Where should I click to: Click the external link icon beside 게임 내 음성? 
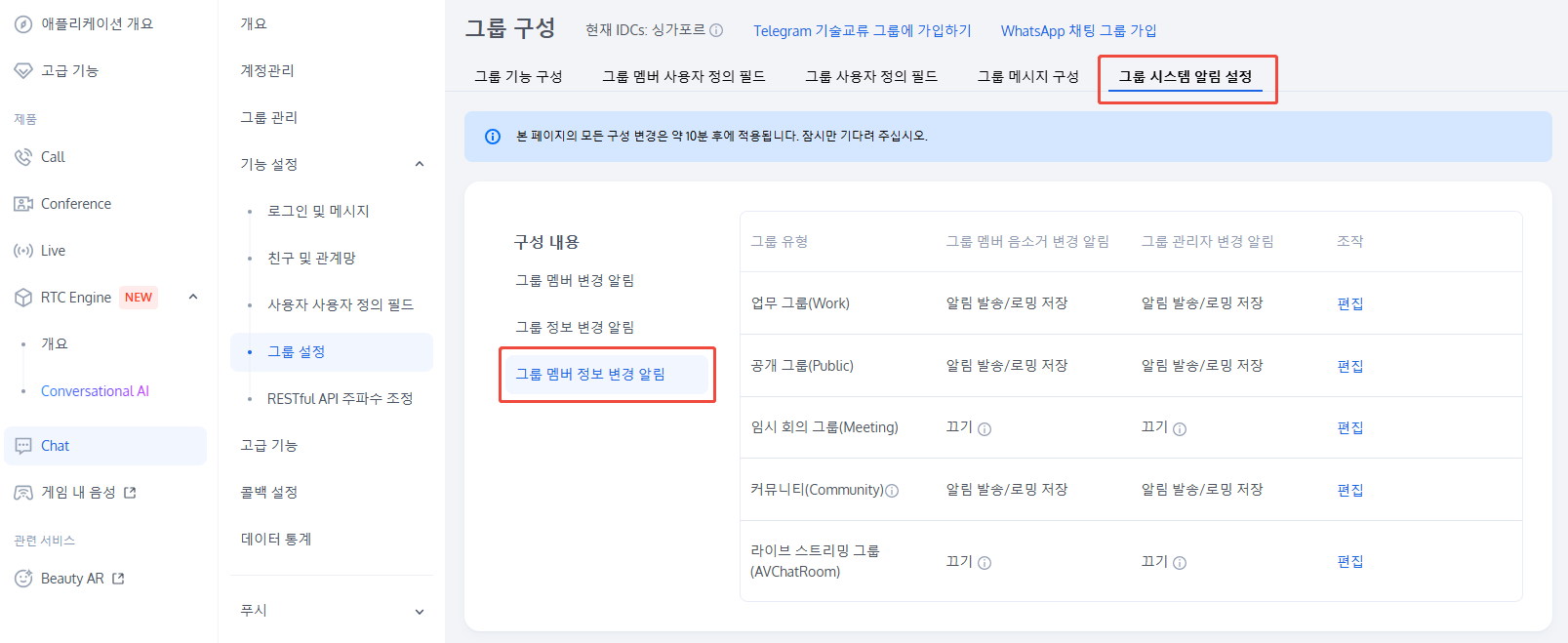[x=130, y=493]
